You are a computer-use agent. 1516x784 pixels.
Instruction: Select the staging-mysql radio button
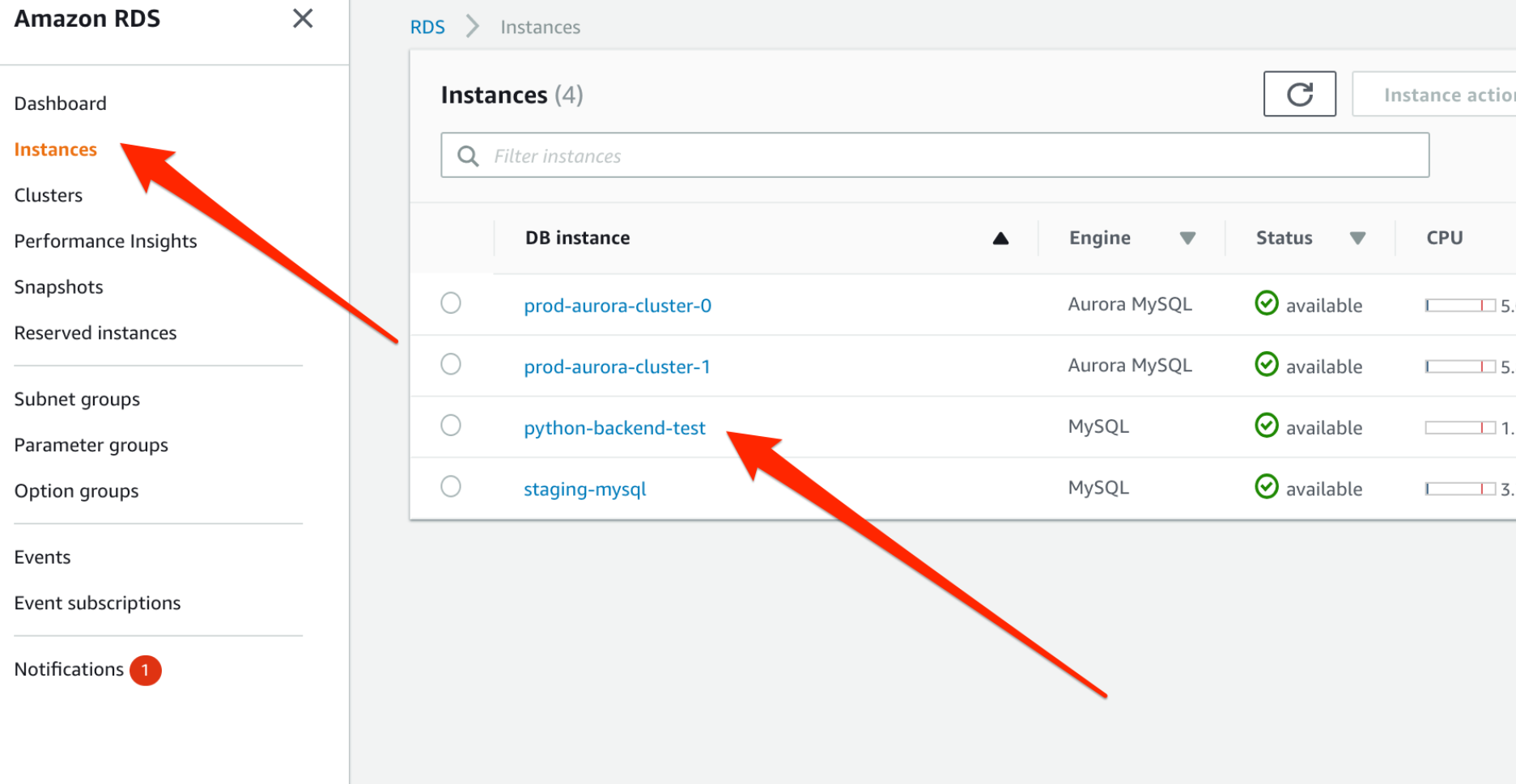pyautogui.click(x=451, y=486)
